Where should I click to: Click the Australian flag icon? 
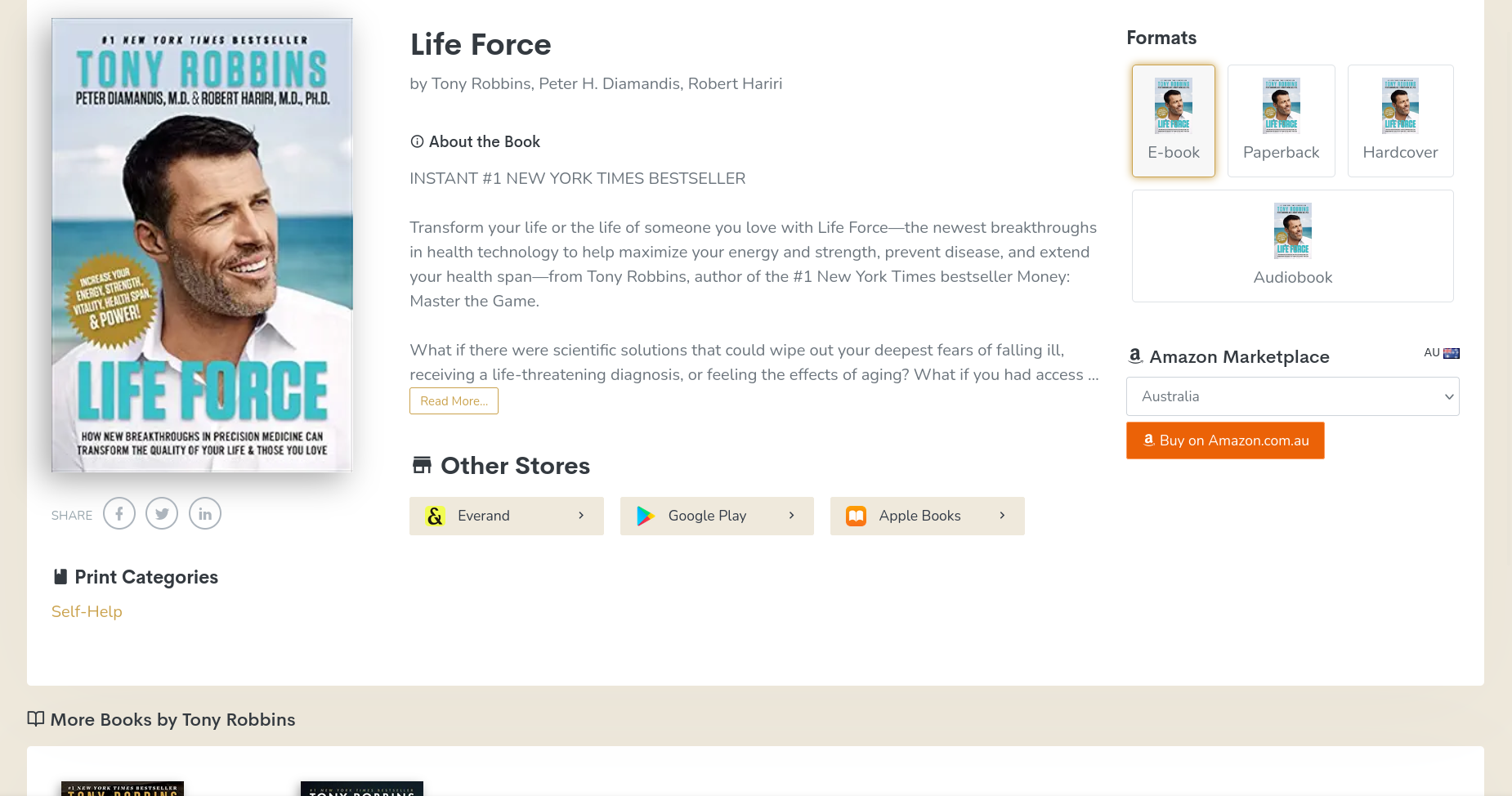[1452, 353]
